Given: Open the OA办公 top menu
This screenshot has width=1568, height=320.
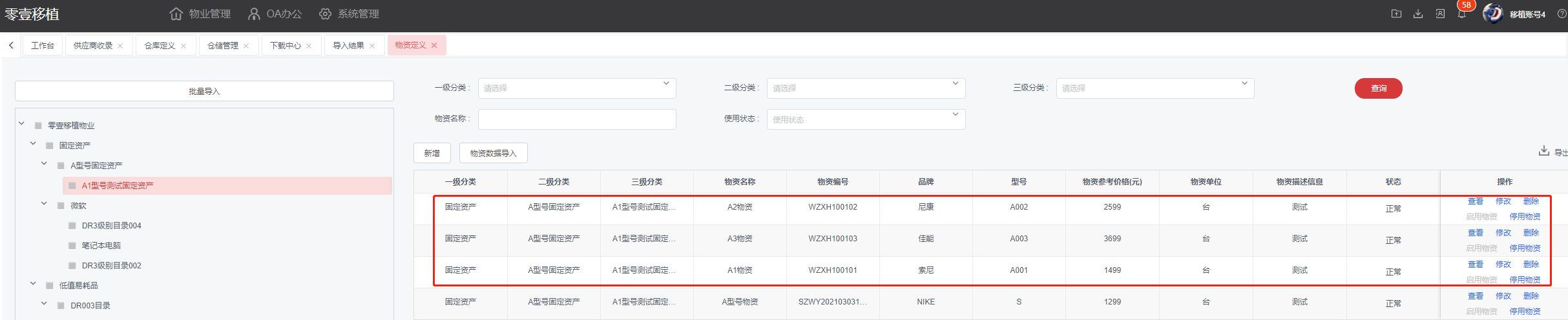Looking at the screenshot, I should pos(275,14).
